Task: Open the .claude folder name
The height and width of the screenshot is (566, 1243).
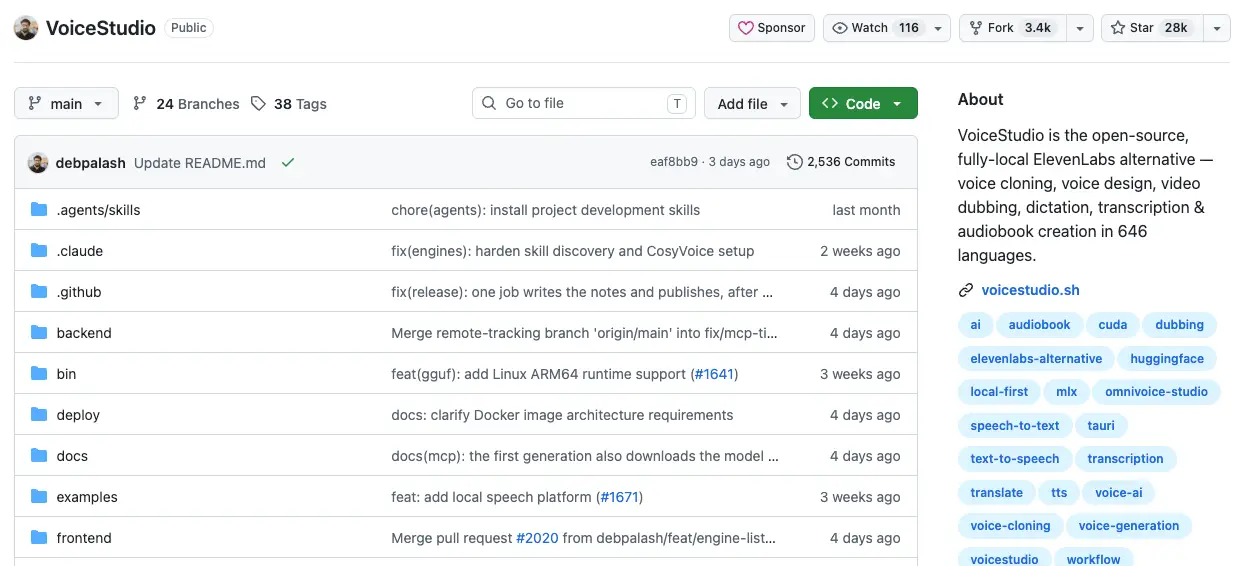Action: coord(79,251)
